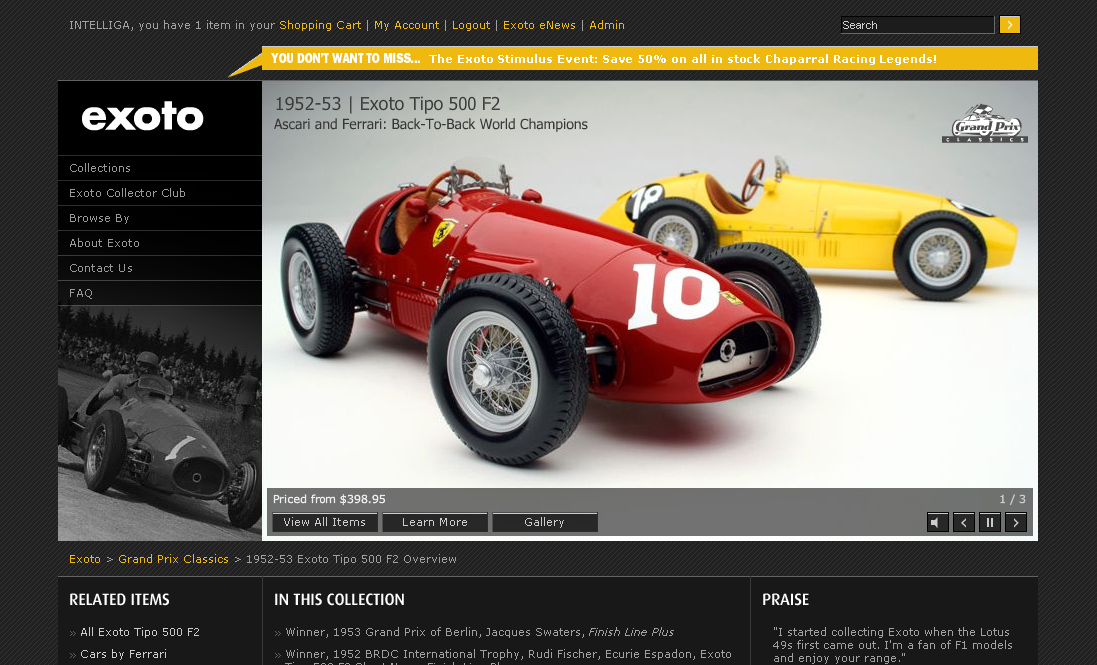This screenshot has height=665, width=1097.
Task: Open the FAQ sidebar item
Action: tap(81, 293)
